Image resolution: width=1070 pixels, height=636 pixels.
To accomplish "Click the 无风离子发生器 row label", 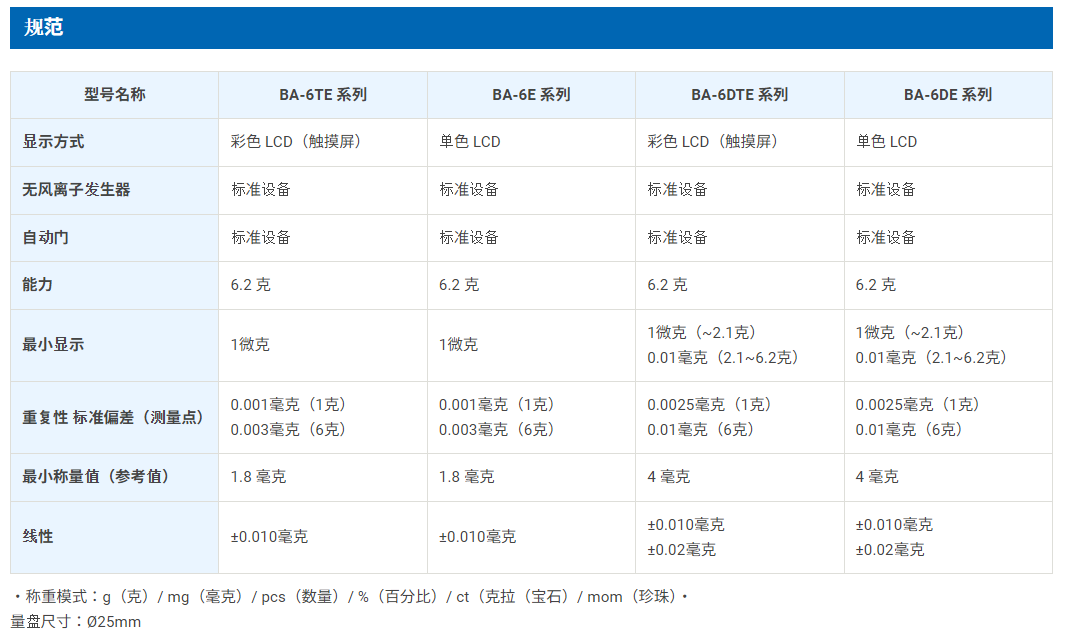I will click(77, 189).
